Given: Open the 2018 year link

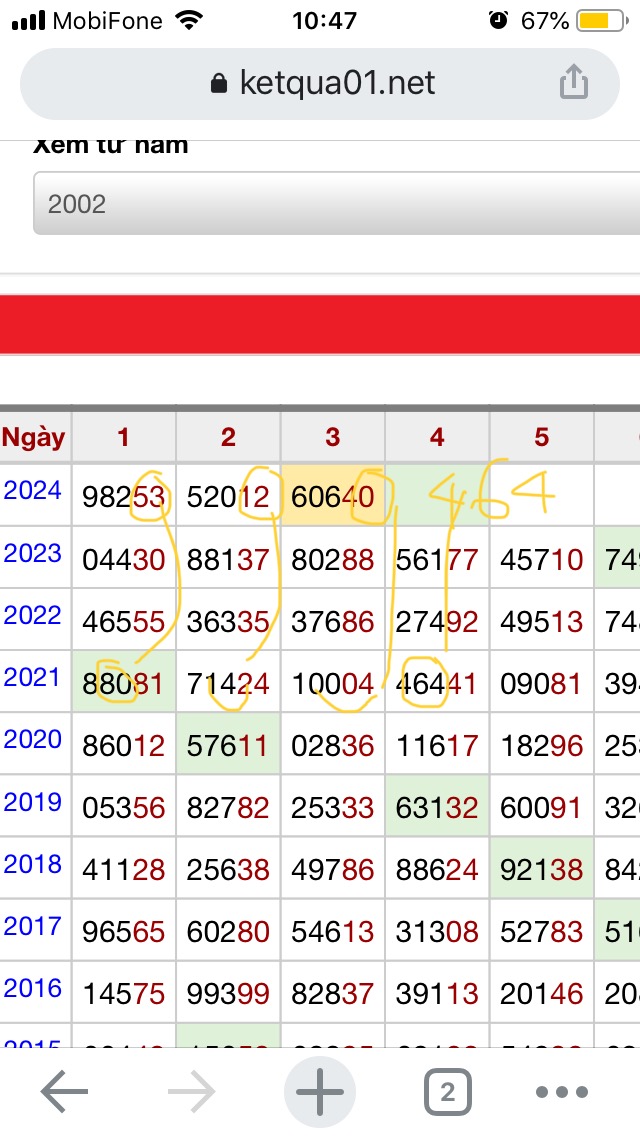Looking at the screenshot, I should [x=32, y=864].
